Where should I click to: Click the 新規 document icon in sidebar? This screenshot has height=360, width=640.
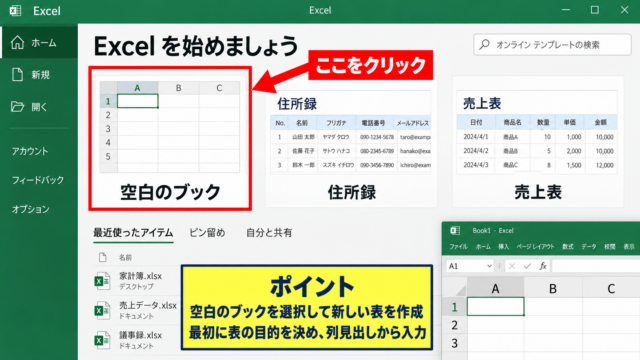18,74
